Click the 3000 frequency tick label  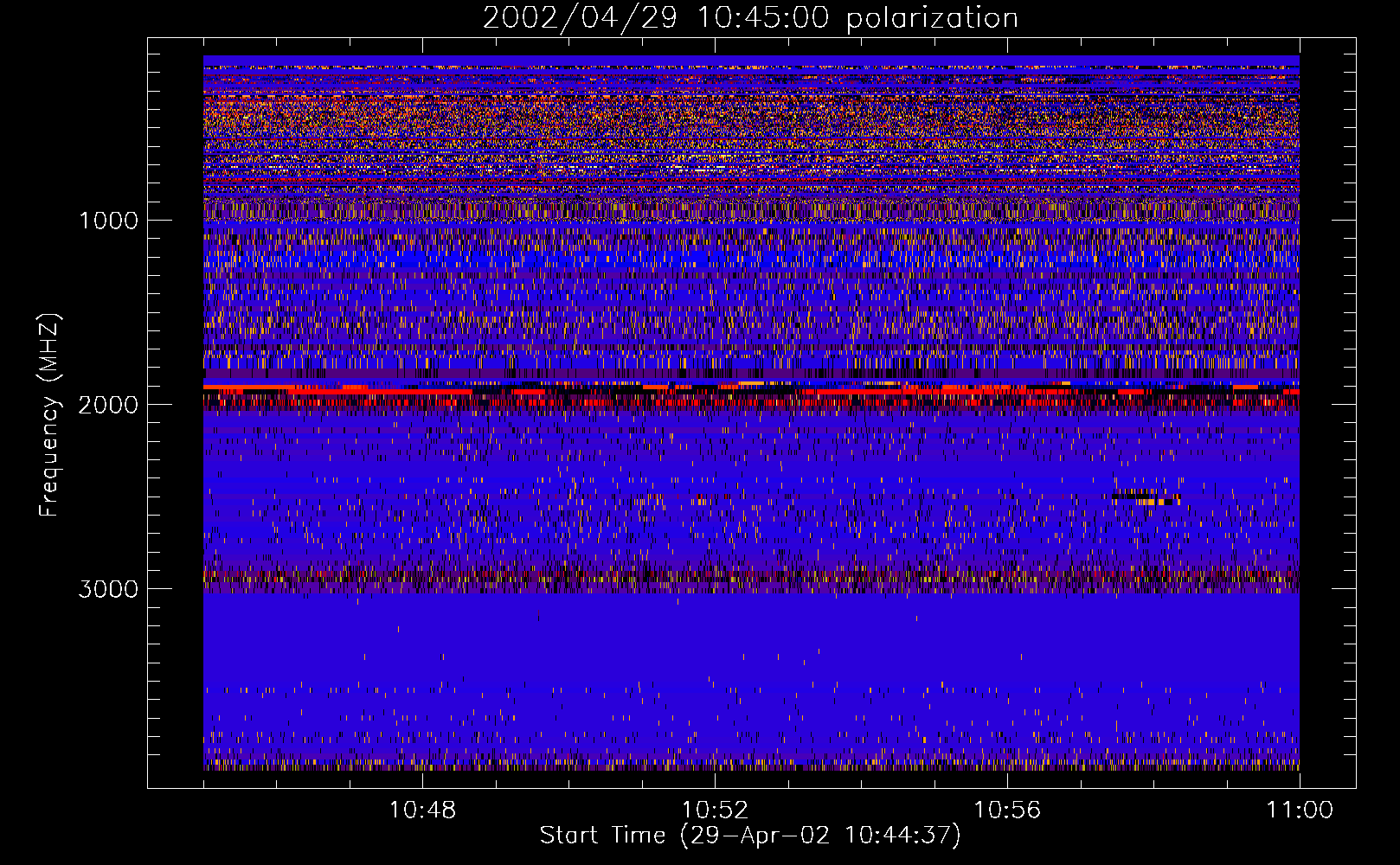[108, 589]
